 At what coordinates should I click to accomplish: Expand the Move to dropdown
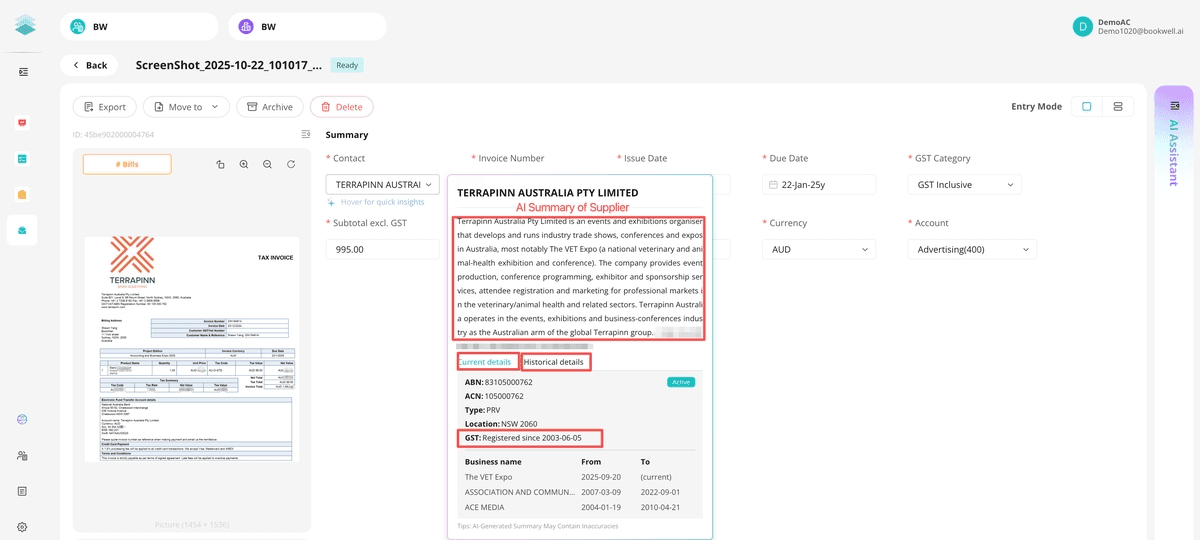186,107
